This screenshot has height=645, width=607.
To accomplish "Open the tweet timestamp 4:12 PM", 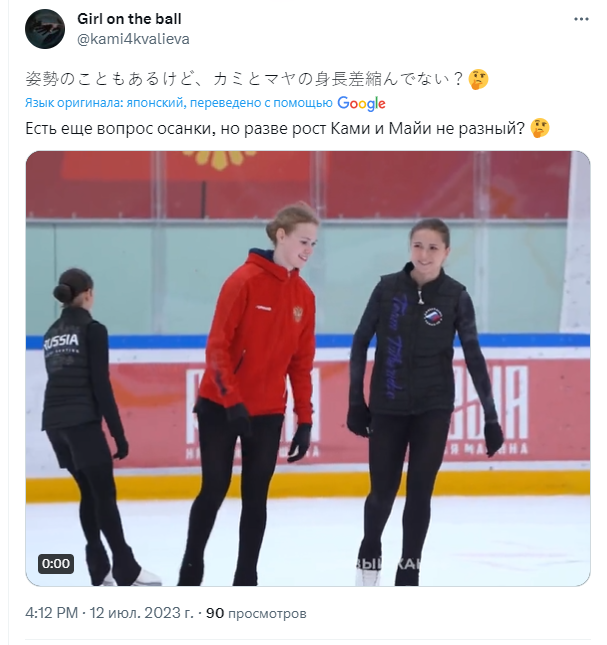I will [x=51, y=613].
